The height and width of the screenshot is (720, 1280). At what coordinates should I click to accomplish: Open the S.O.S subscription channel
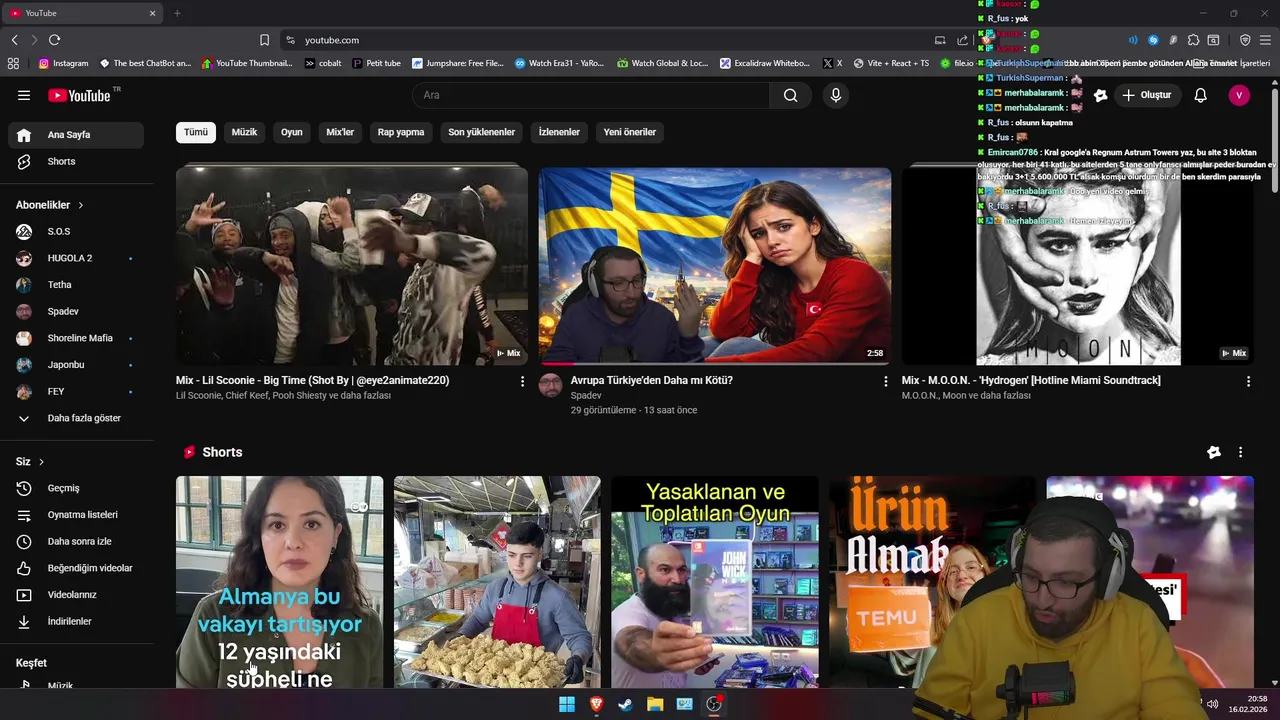coord(76,231)
